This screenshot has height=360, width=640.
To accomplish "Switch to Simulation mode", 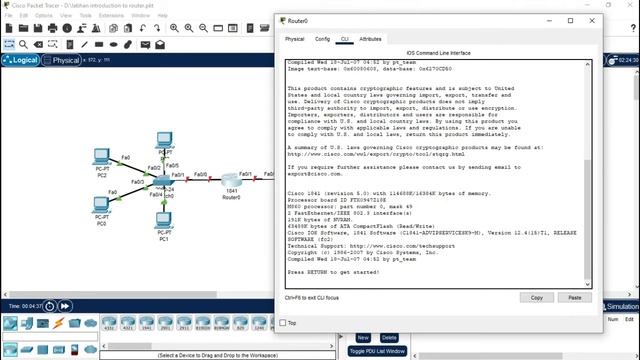I will tap(620, 307).
